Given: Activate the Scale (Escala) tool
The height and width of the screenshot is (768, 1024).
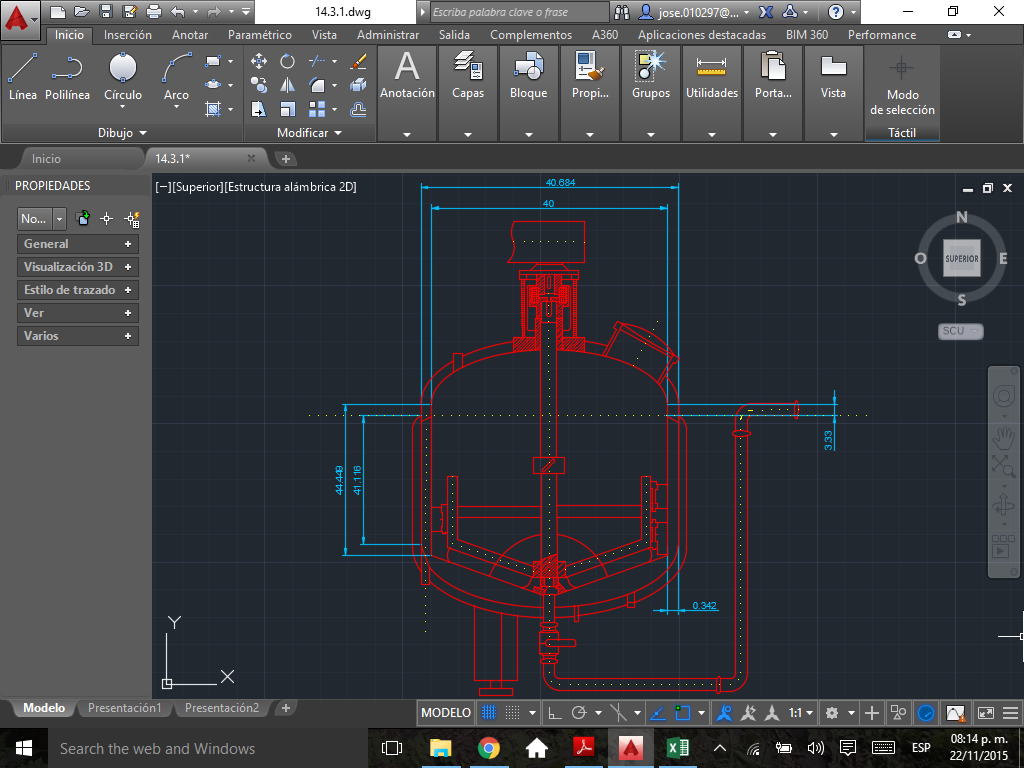Looking at the screenshot, I should coord(287,109).
